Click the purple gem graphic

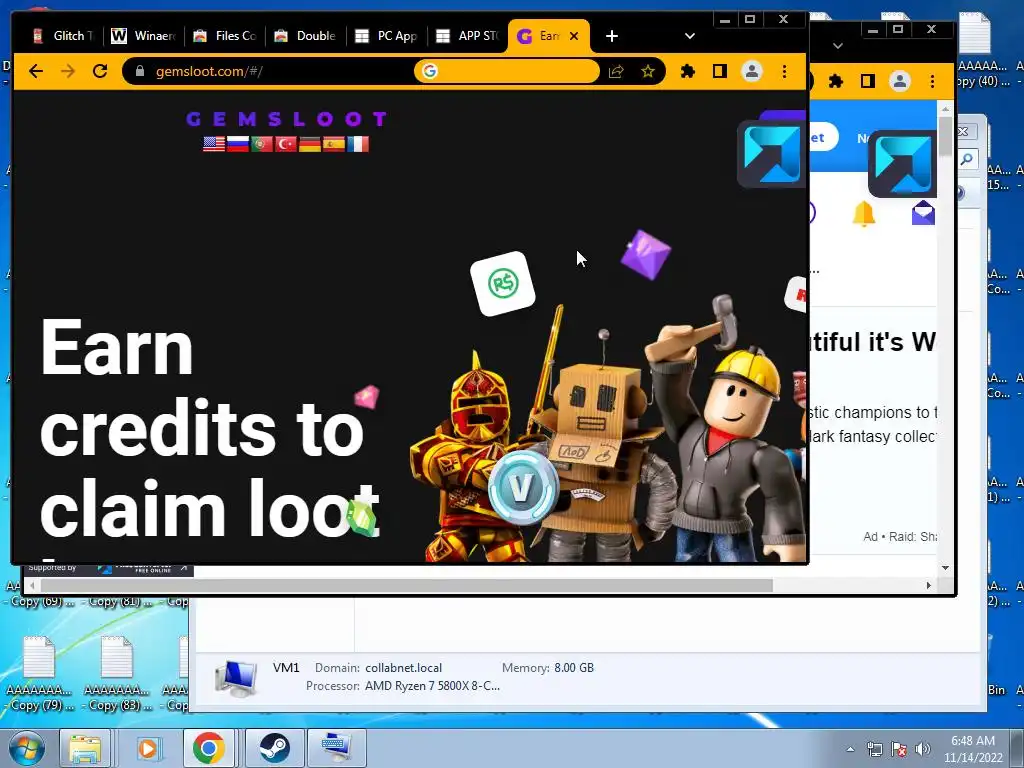click(645, 255)
